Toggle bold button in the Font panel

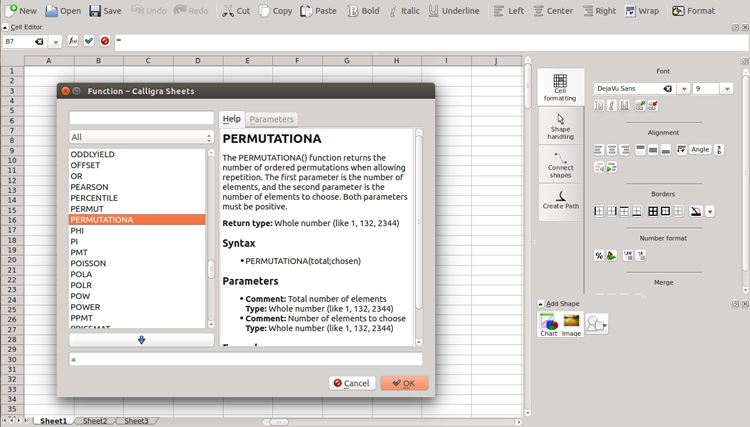click(x=599, y=106)
